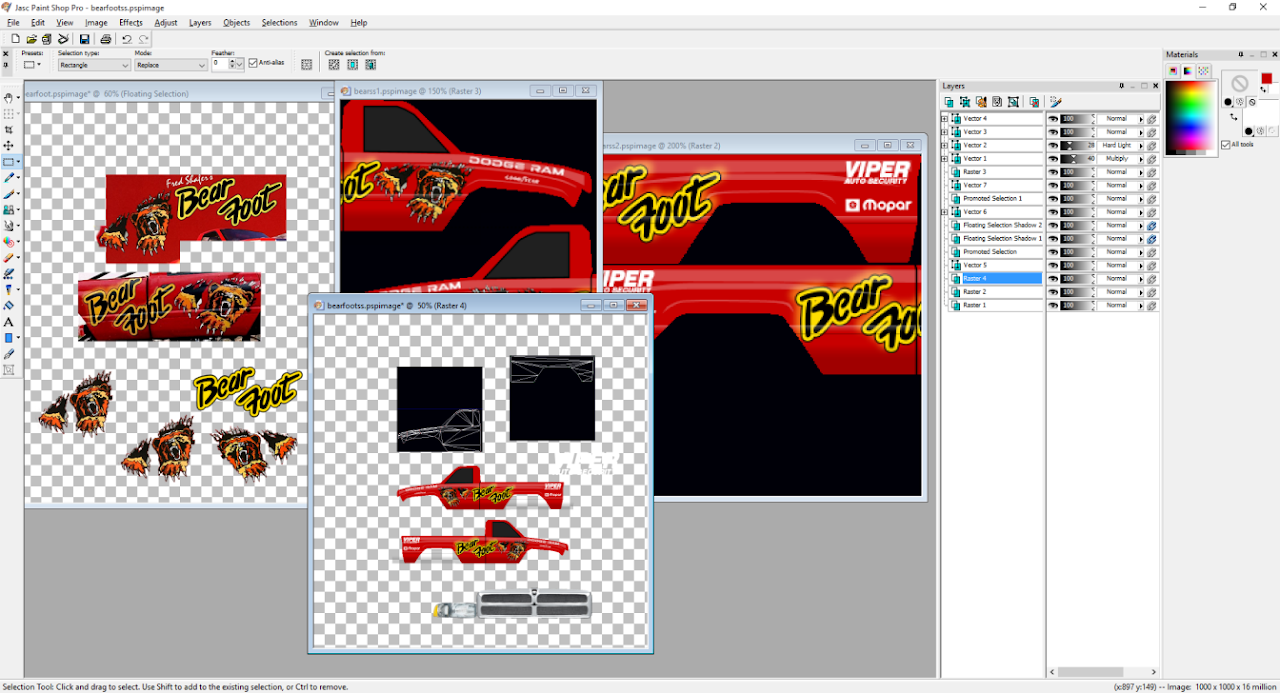Screen dimensions: 1280x693
Task: Expand the Vector 3 layer group
Action: tap(944, 132)
